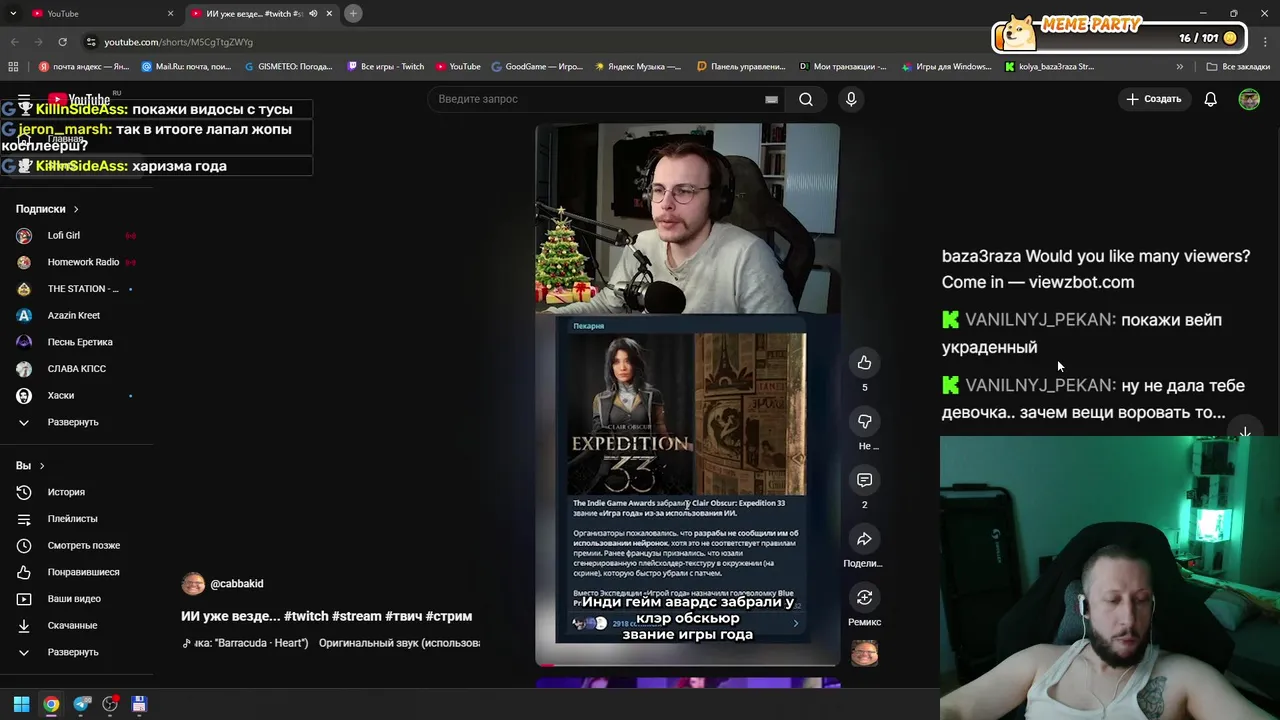Jump to latest chat messages arrow
1280x720 pixels.
[1245, 433]
